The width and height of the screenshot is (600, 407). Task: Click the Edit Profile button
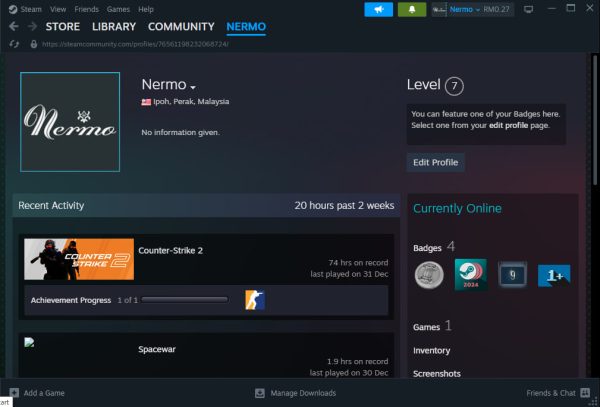point(435,162)
